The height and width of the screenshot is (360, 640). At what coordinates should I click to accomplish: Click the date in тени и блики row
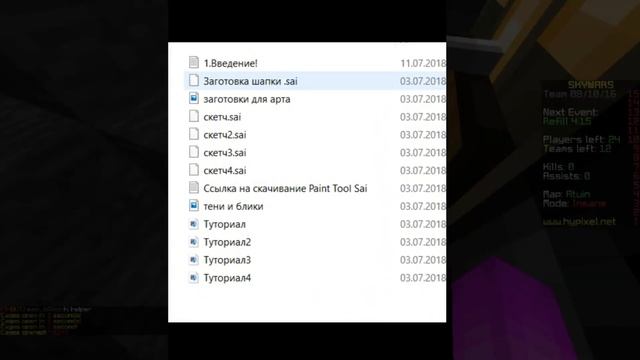(423, 207)
